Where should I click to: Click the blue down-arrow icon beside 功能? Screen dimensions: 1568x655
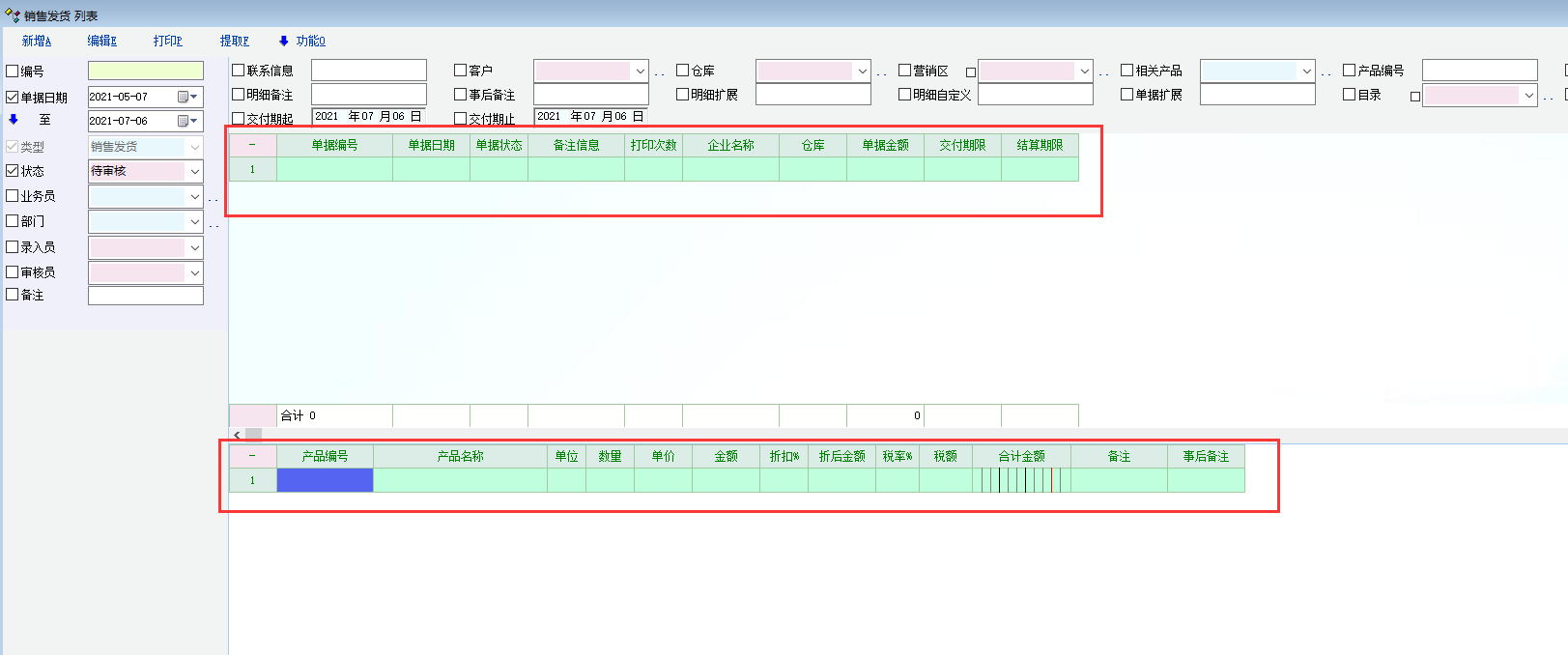(x=284, y=41)
